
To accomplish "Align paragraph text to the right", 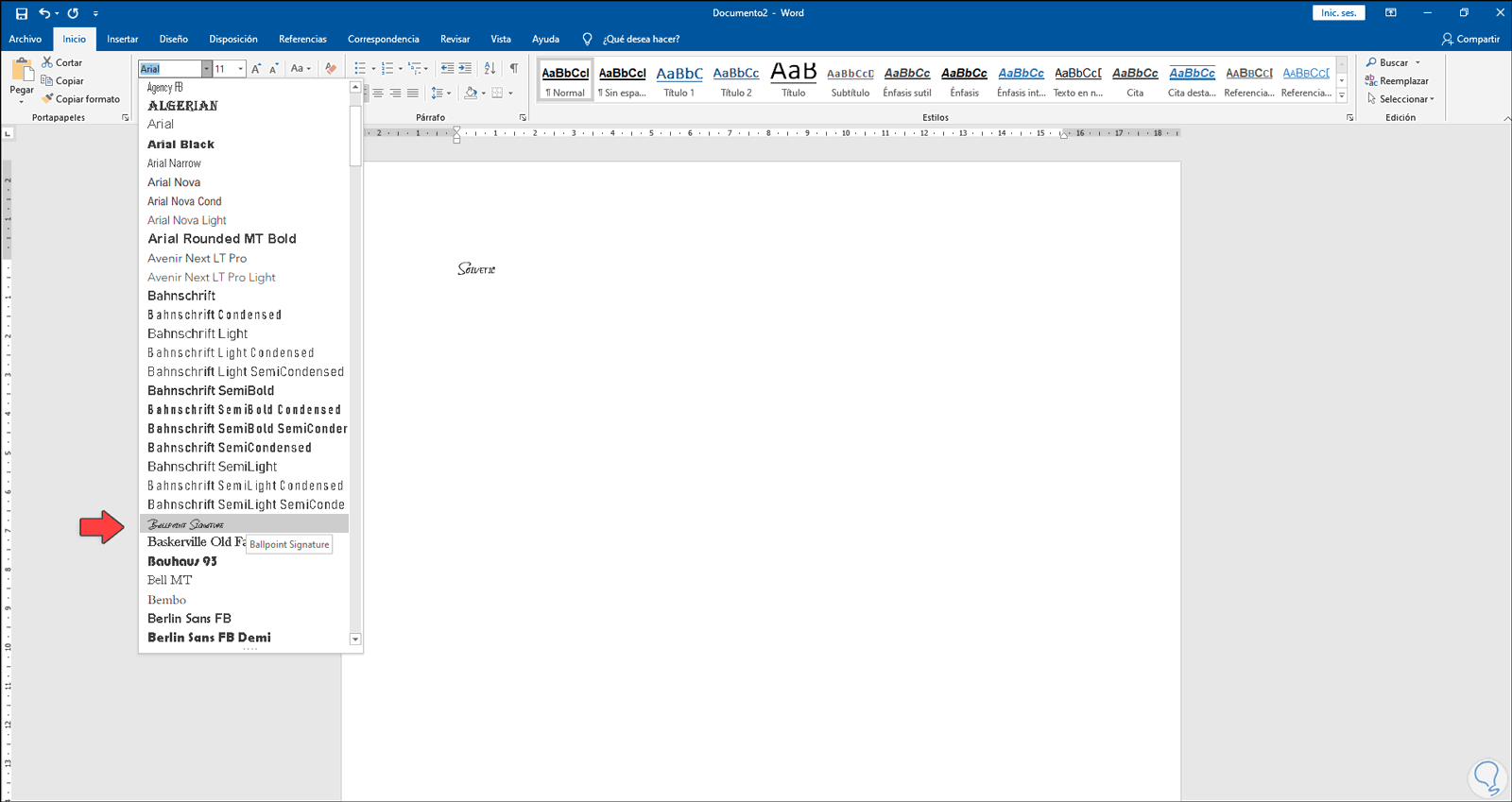I will pos(395,93).
